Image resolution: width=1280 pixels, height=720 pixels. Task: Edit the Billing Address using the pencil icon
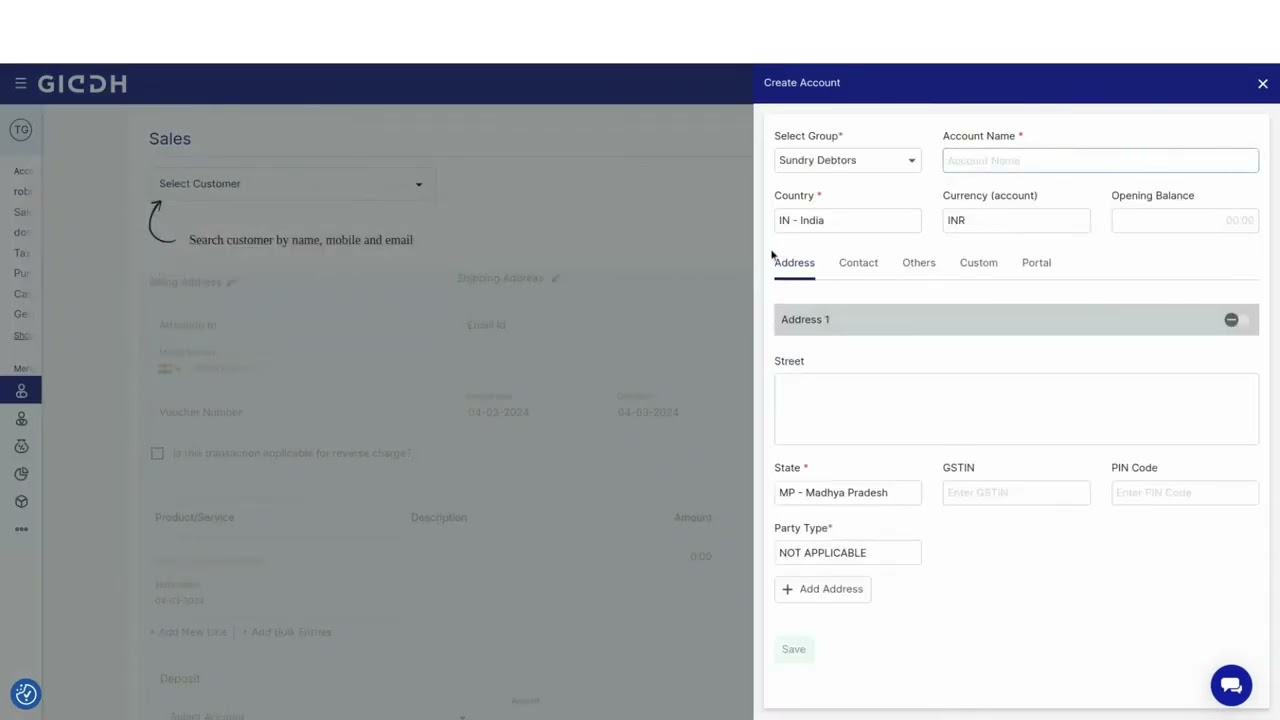click(232, 283)
